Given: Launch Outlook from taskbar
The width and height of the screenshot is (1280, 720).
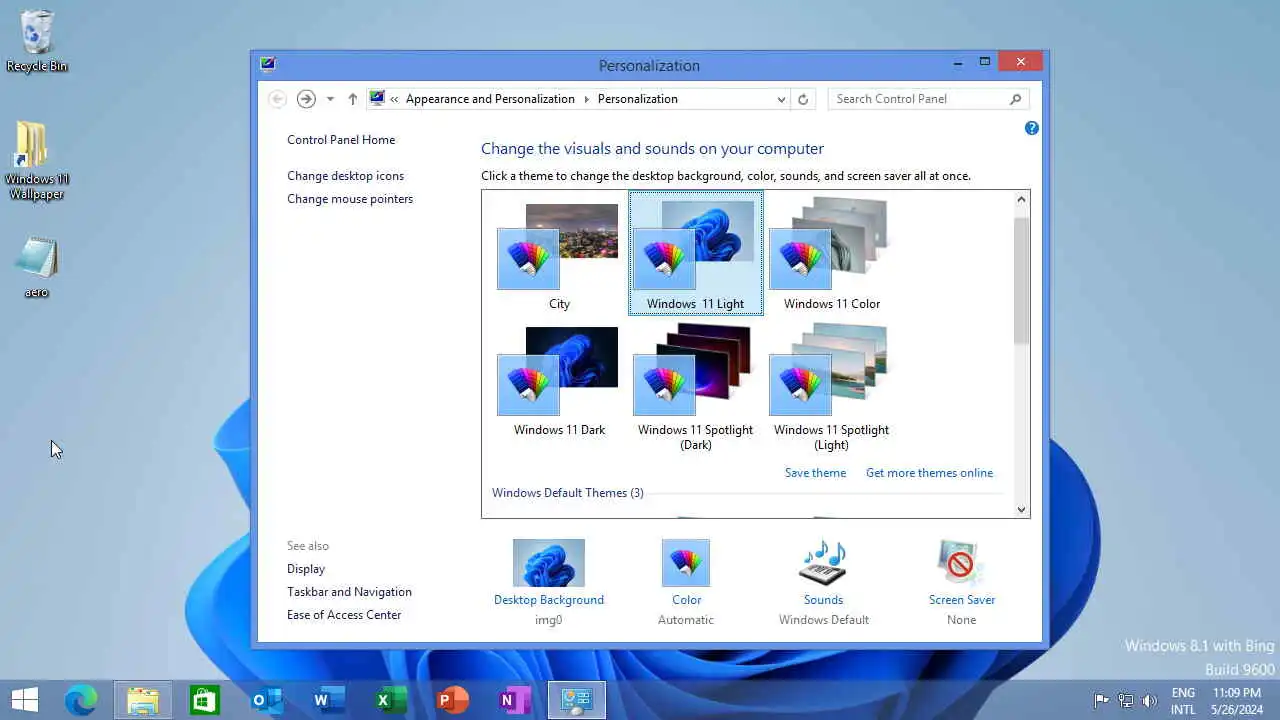Looking at the screenshot, I should 267,700.
